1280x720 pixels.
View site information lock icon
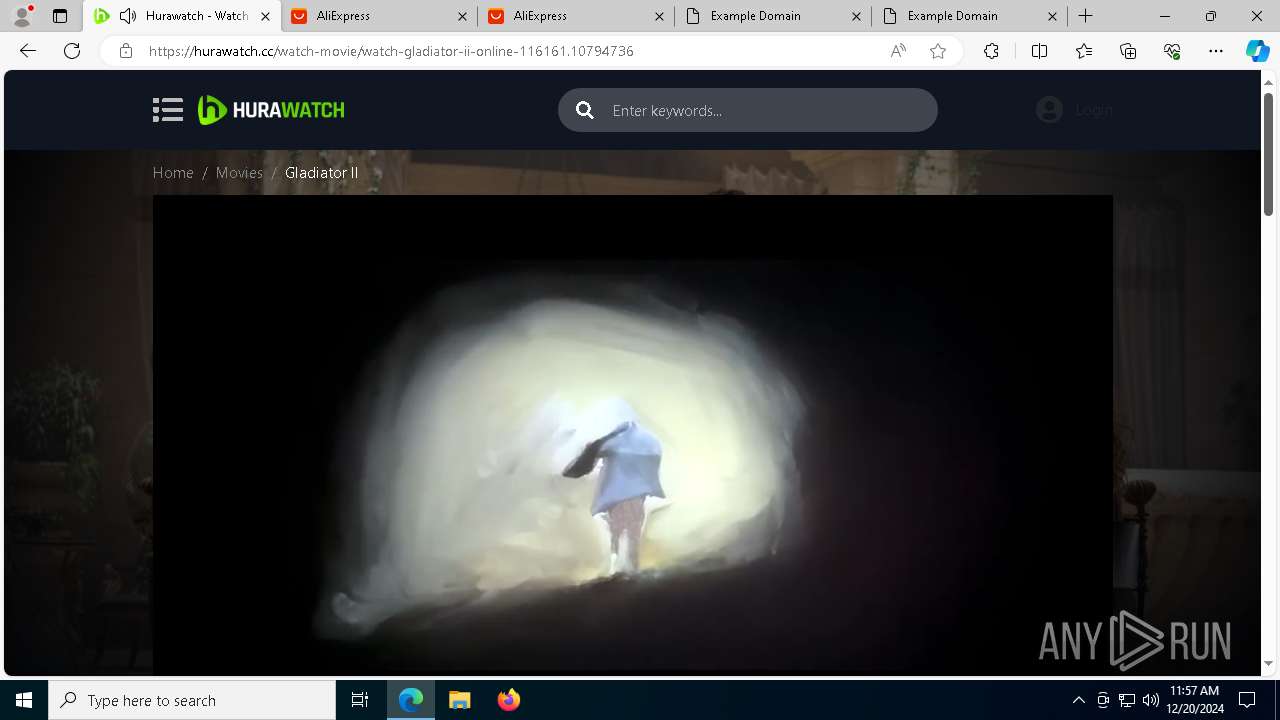pos(125,51)
